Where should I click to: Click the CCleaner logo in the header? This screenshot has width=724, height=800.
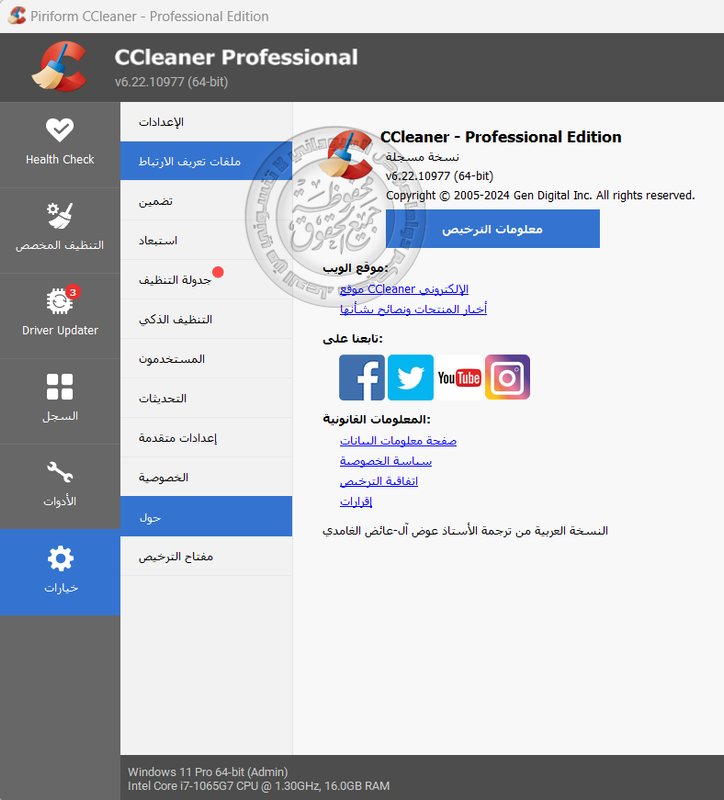[60, 67]
